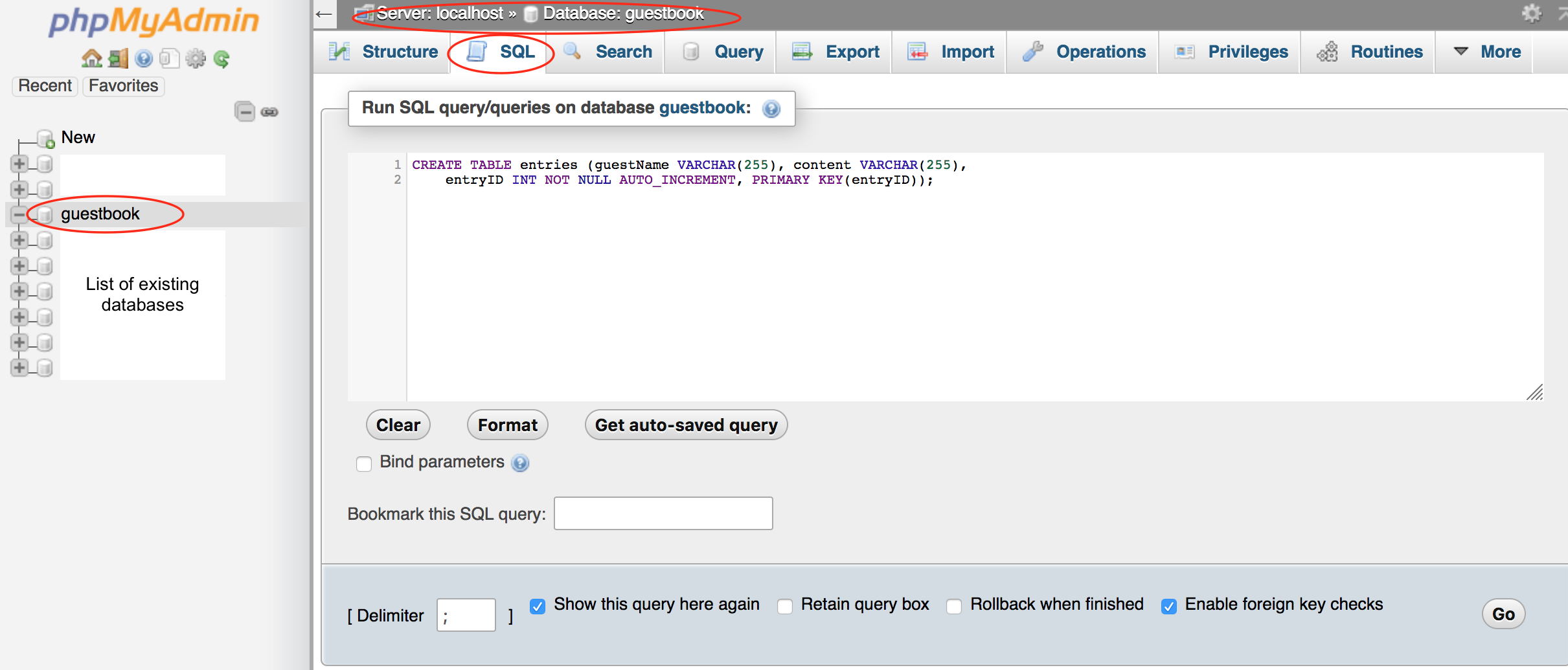Open navigation panel settings gear
The width and height of the screenshot is (1568, 670).
coord(195,58)
